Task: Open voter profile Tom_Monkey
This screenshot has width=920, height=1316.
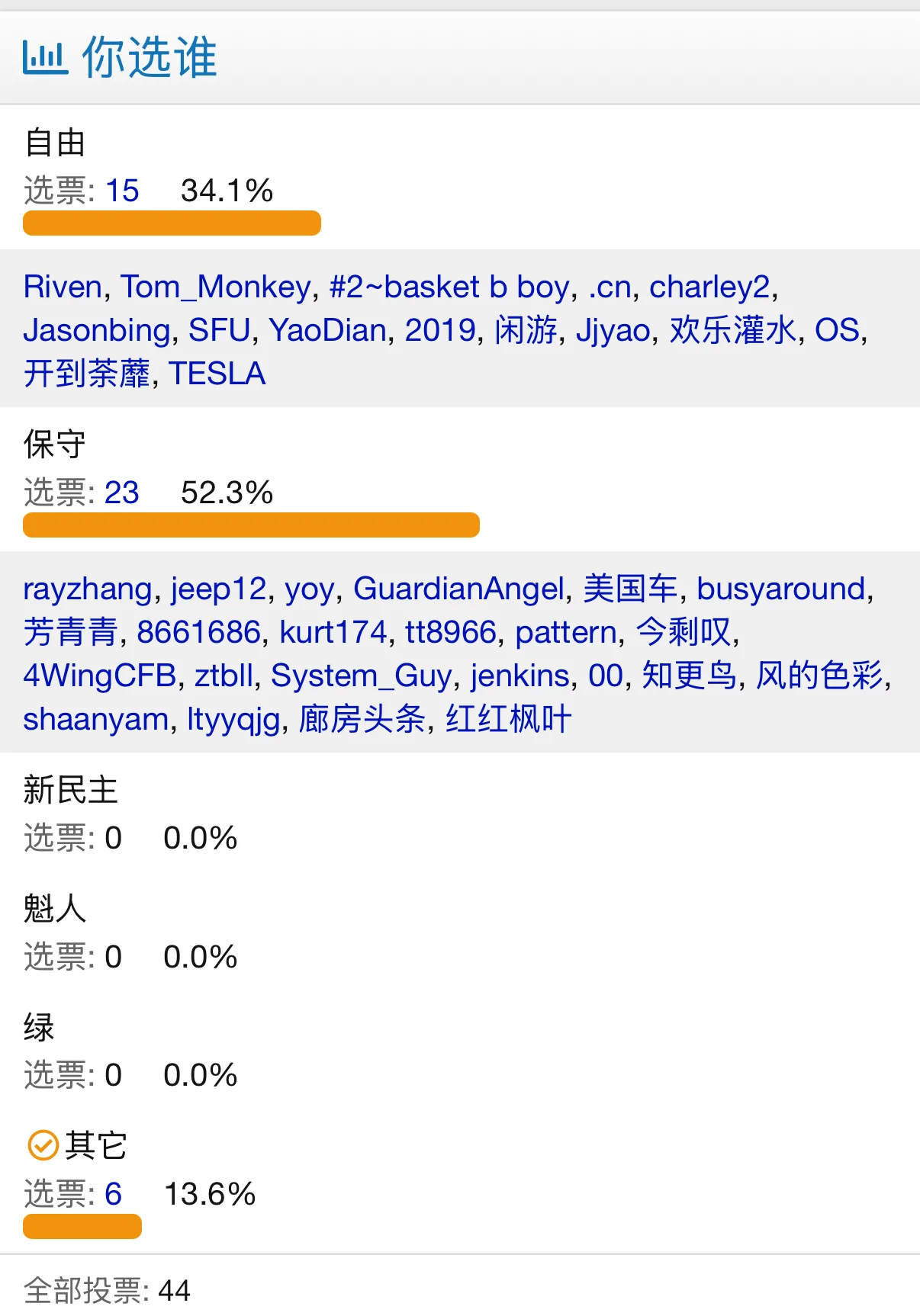Action: (x=216, y=287)
